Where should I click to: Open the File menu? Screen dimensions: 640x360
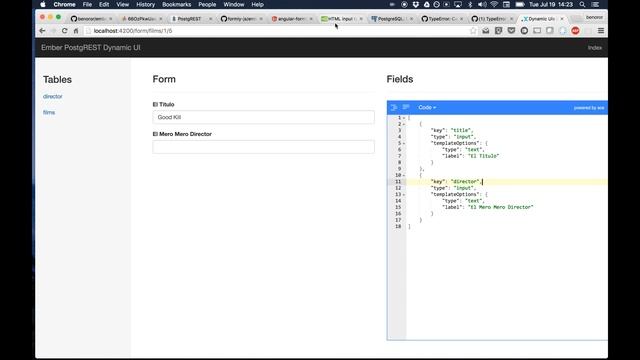(x=87, y=4)
